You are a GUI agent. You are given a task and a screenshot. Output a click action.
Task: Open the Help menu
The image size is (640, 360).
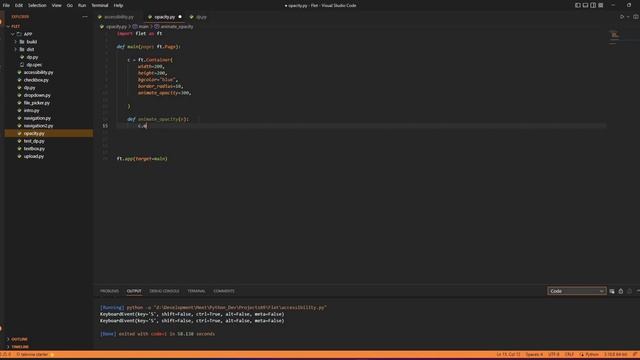point(118,5)
